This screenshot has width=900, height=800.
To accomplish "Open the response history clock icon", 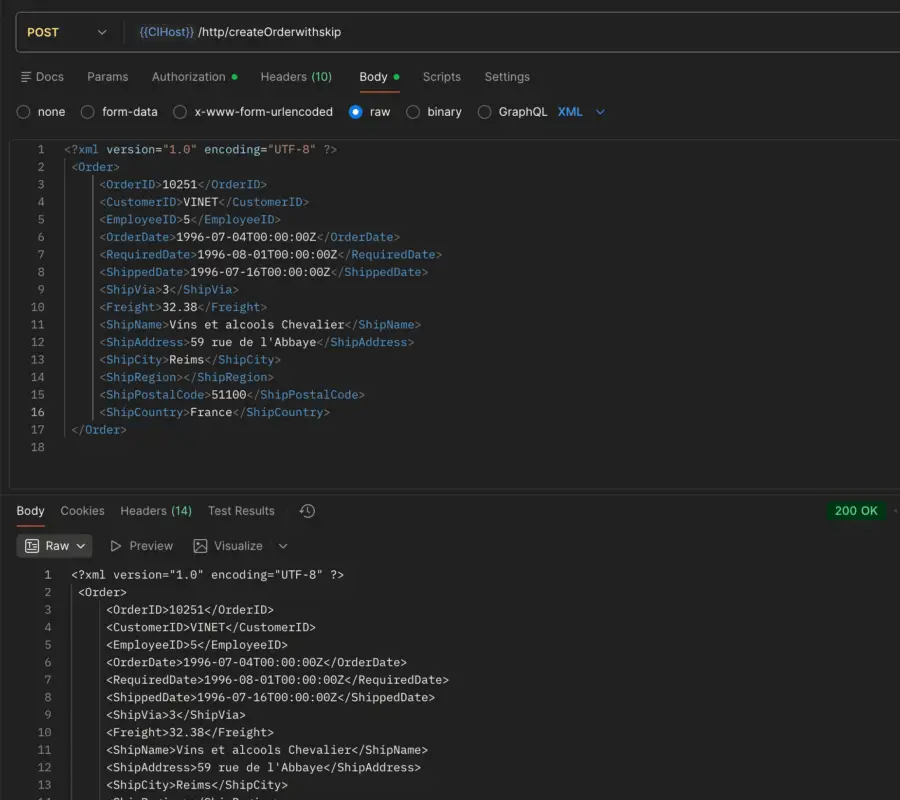I will click(307, 511).
